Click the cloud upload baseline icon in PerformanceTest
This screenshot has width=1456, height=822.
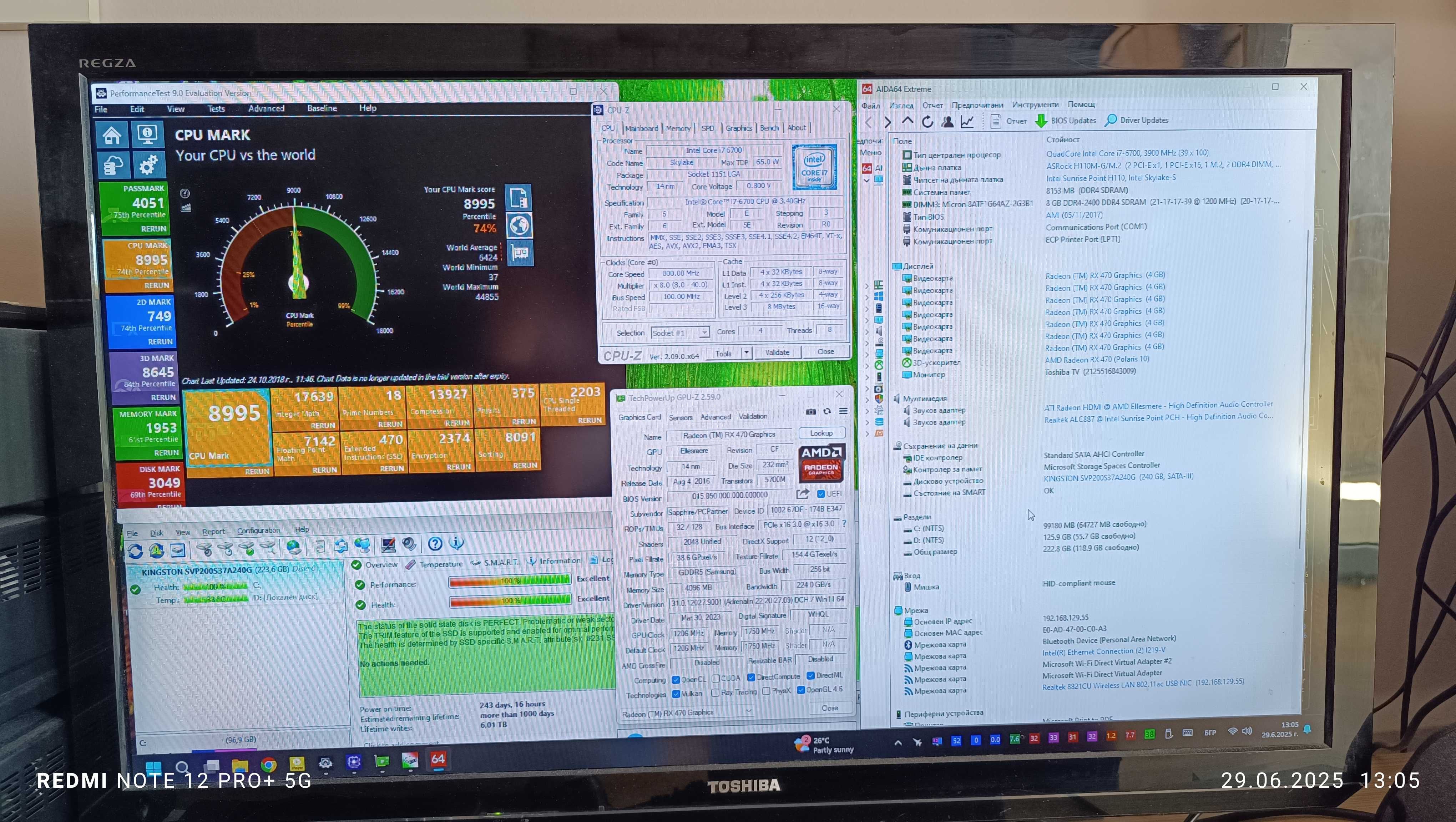(x=113, y=166)
